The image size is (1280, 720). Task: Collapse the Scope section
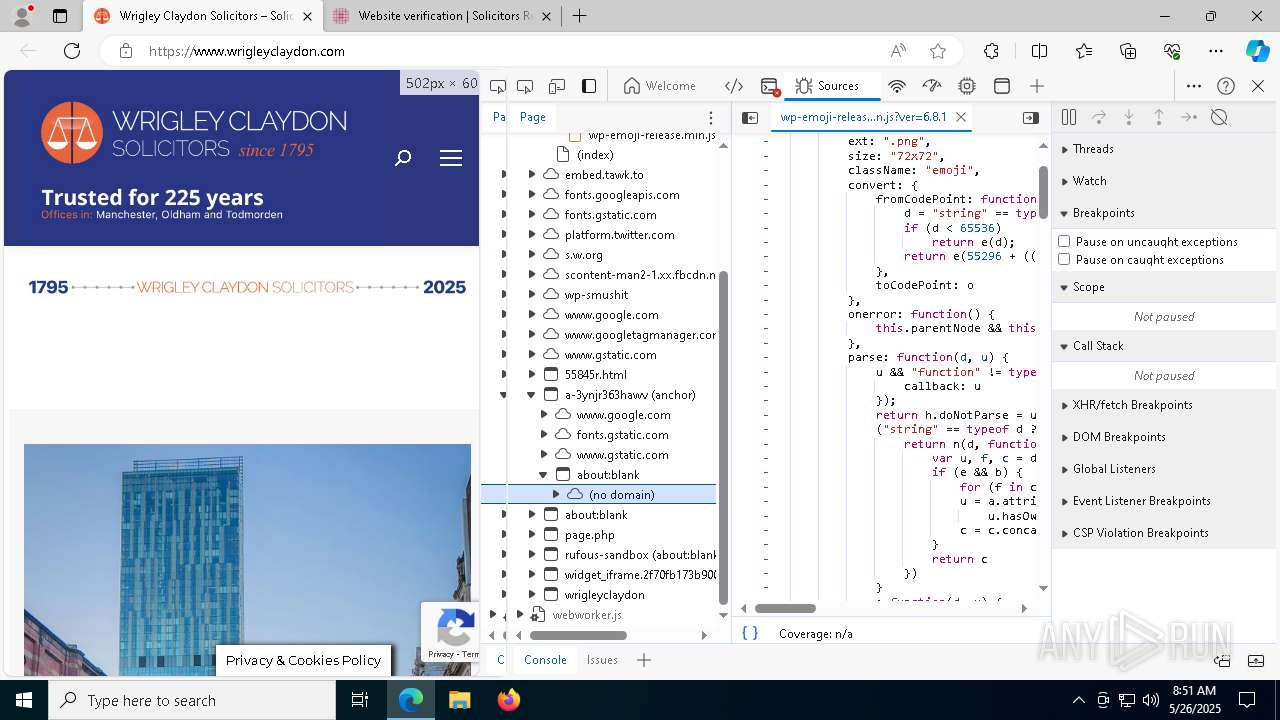click(1166, 287)
